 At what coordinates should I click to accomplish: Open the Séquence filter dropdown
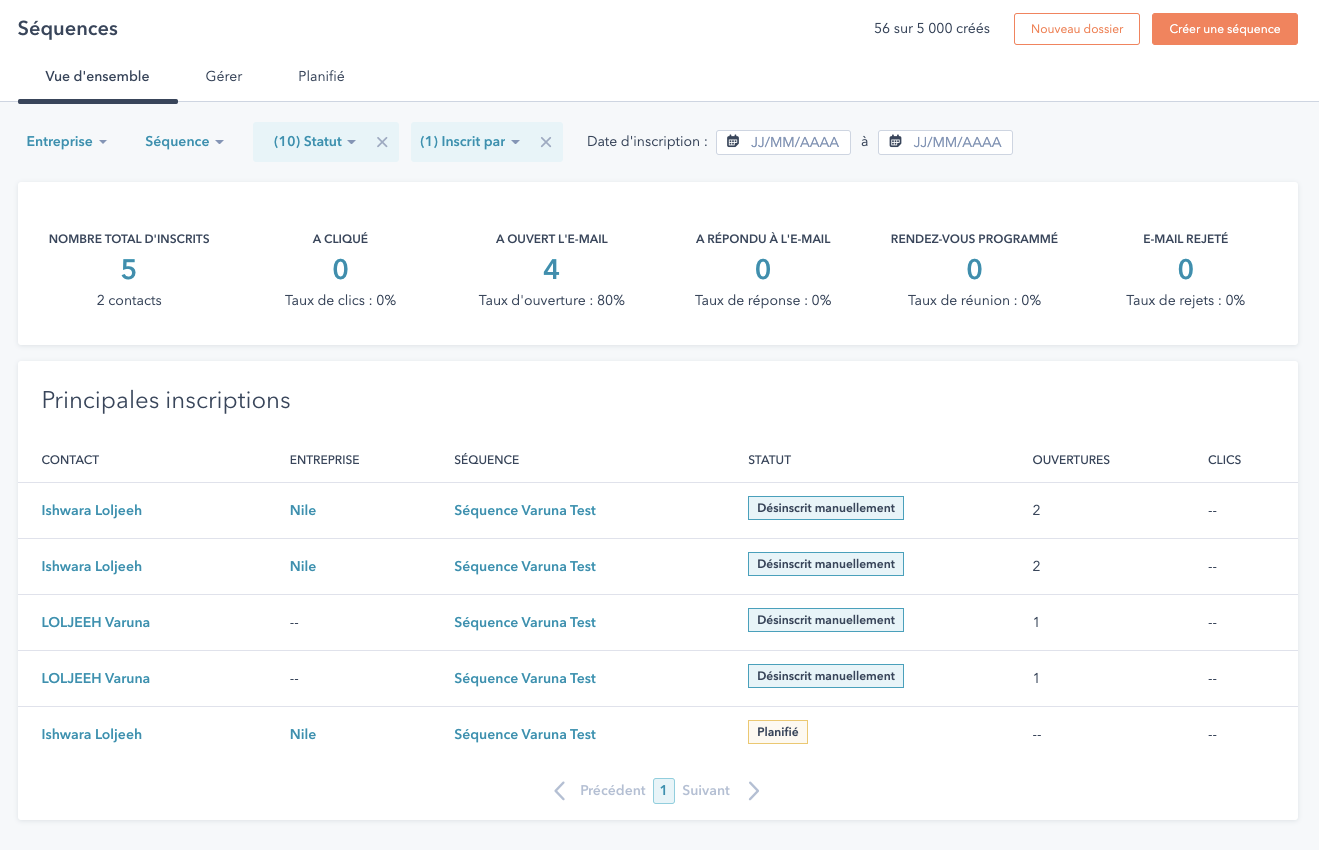pos(184,142)
